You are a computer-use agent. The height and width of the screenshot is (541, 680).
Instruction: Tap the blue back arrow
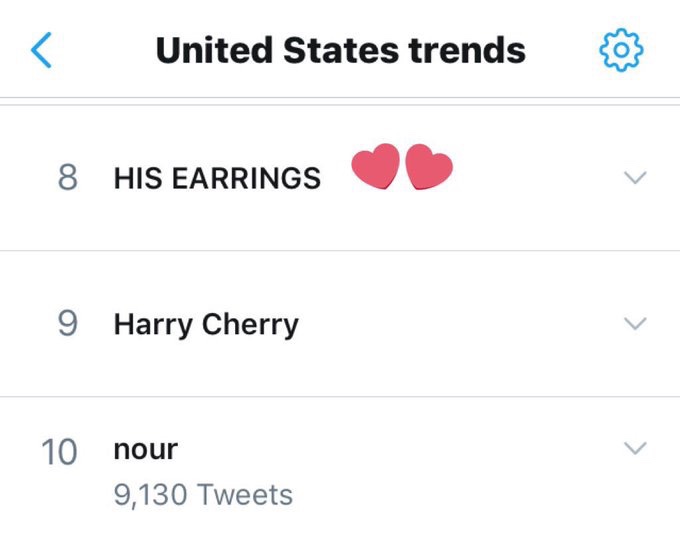tap(41, 50)
